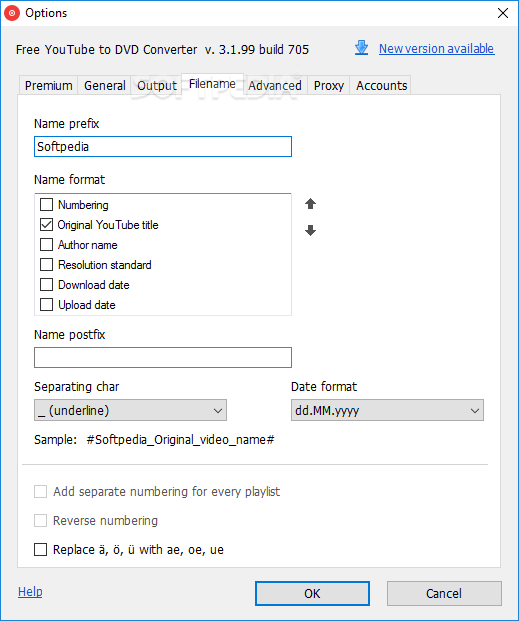Image resolution: width=519 pixels, height=621 pixels.
Task: Check the Download date option
Action: click(x=46, y=285)
